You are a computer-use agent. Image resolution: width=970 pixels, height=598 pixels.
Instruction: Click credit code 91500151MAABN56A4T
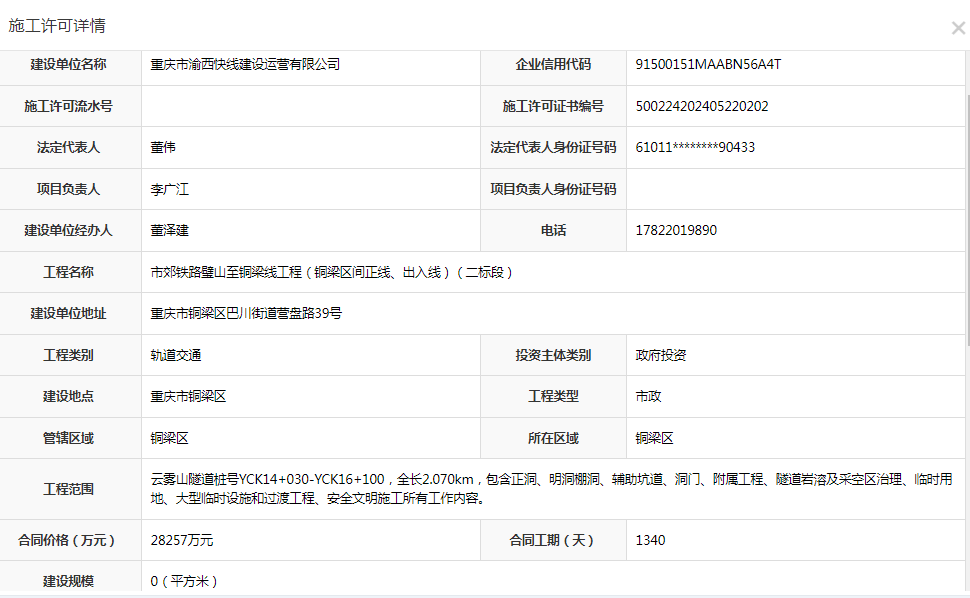[x=708, y=65]
